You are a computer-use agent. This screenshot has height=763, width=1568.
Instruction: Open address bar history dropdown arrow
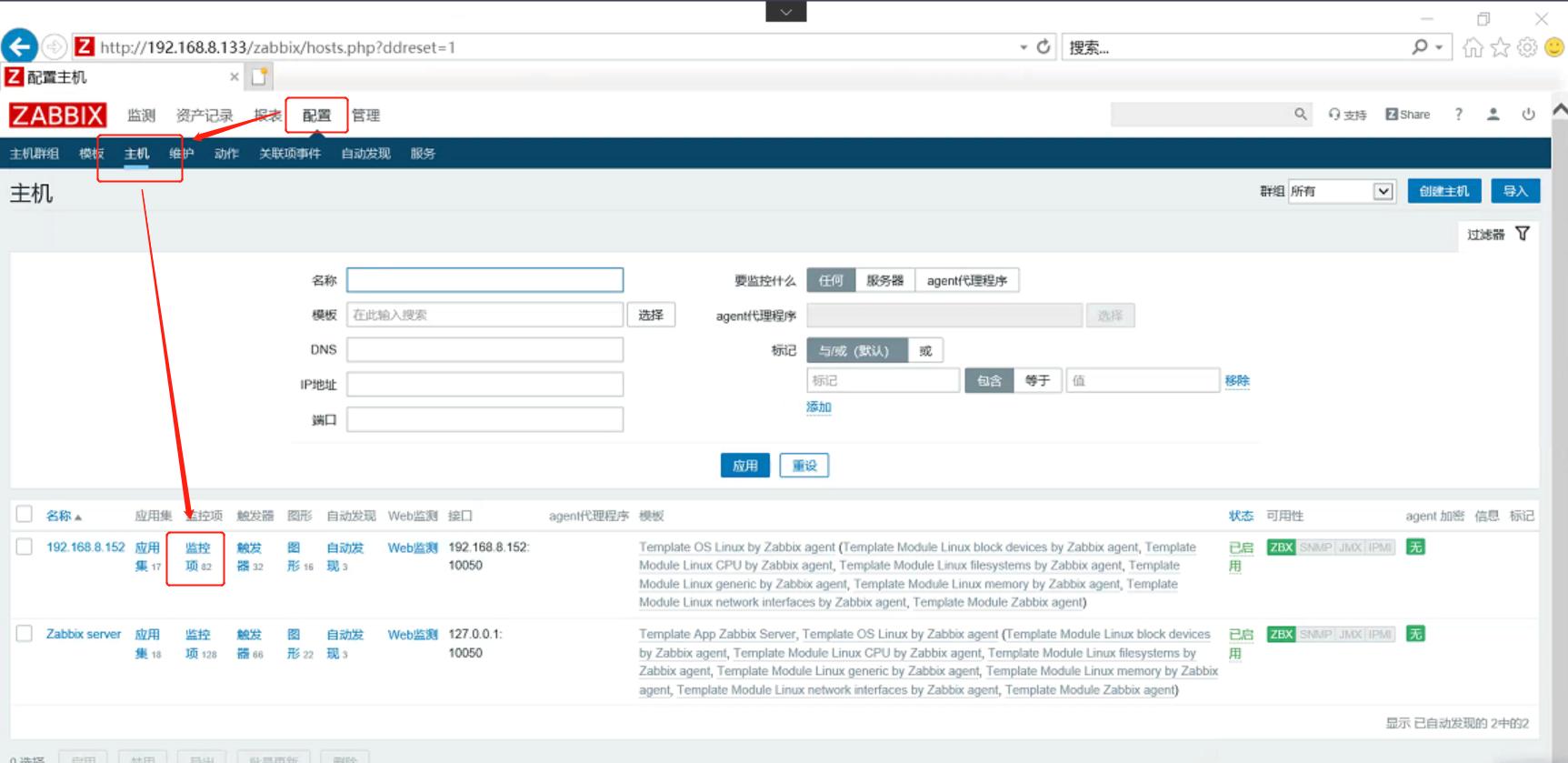point(1024,47)
